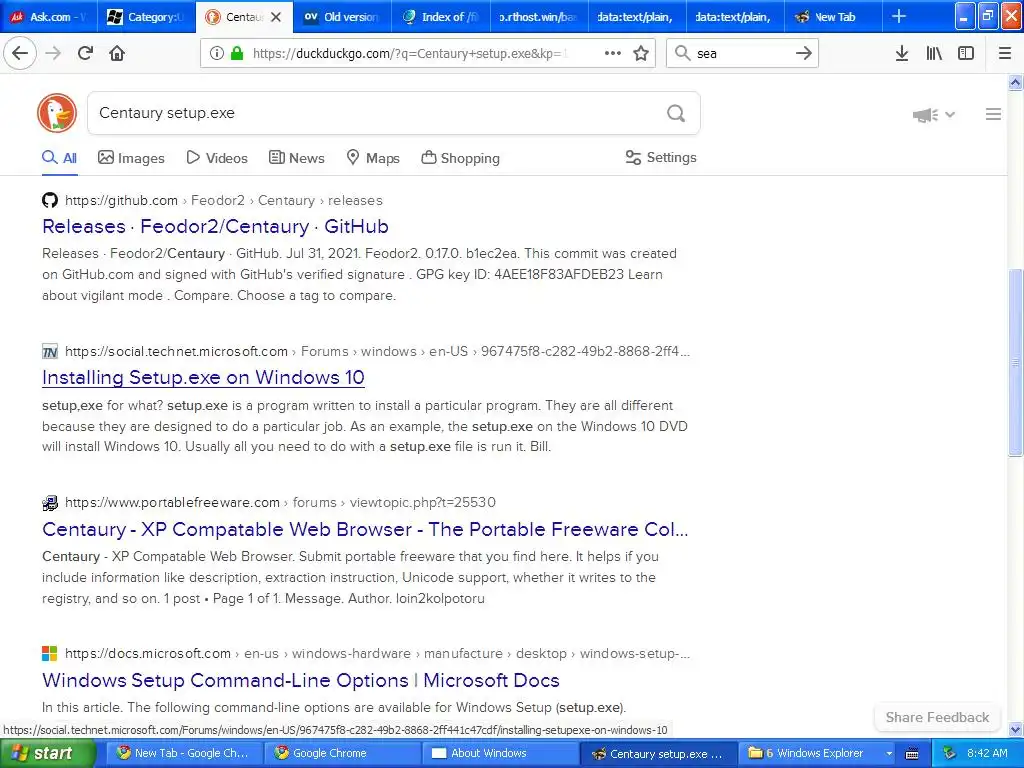Image resolution: width=1024 pixels, height=768 pixels.
Task: Toggle the sidebar view
Action: tap(966, 53)
